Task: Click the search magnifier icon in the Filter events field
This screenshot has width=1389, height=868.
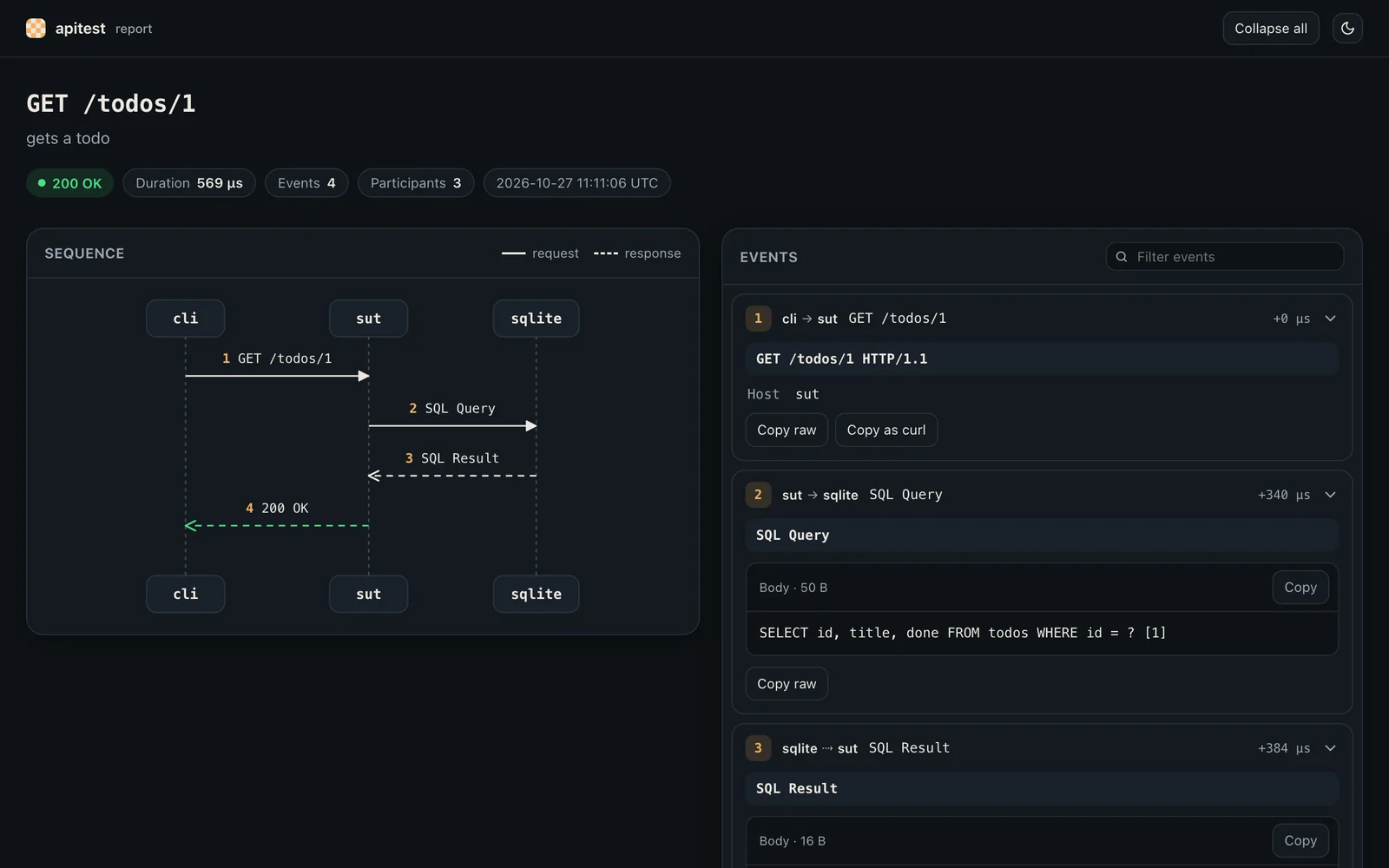Action: coord(1122,257)
